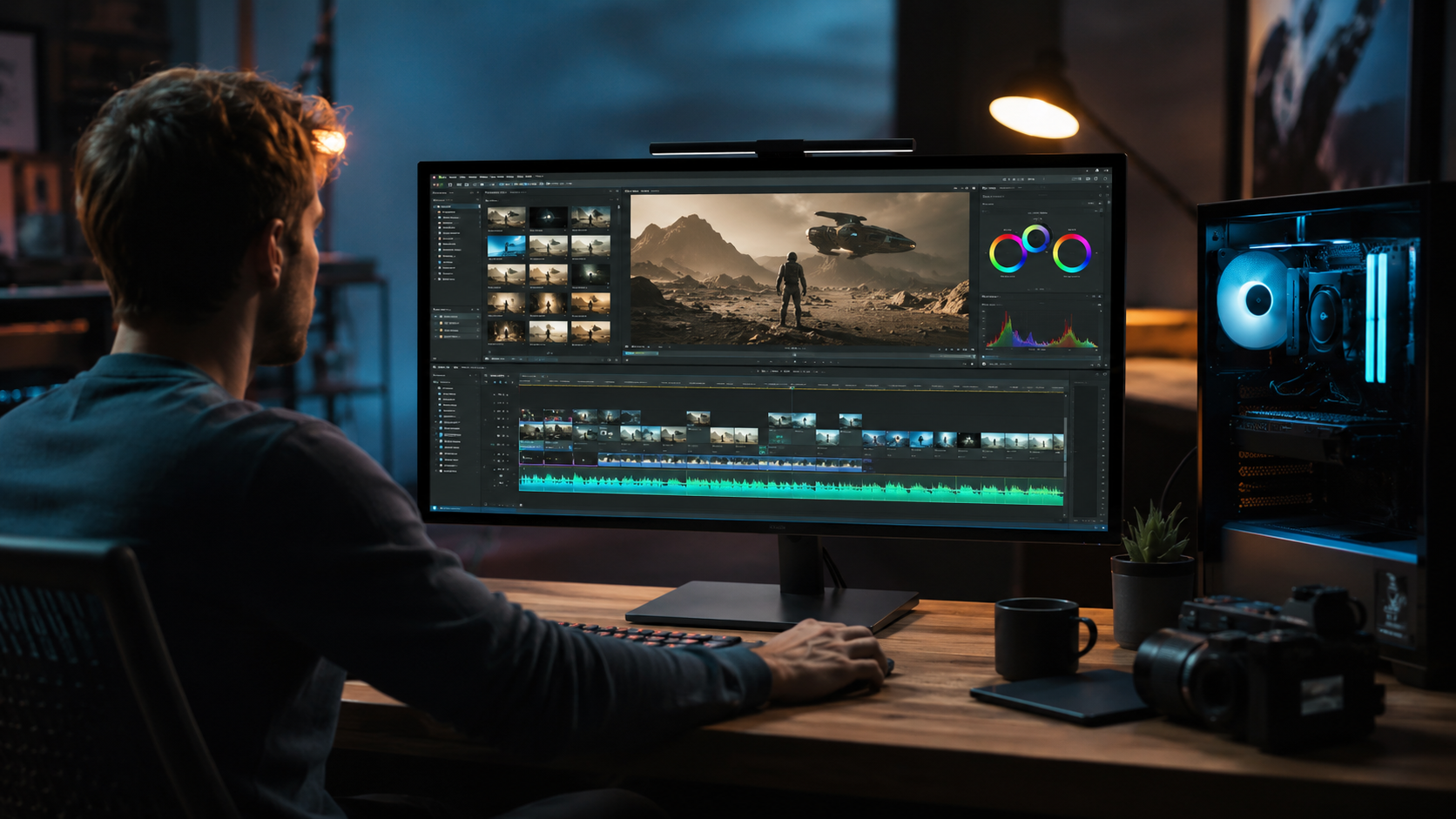Select the dark glowing-orb thumbnail in the top row
This screenshot has height=819, width=1456.
click(549, 217)
